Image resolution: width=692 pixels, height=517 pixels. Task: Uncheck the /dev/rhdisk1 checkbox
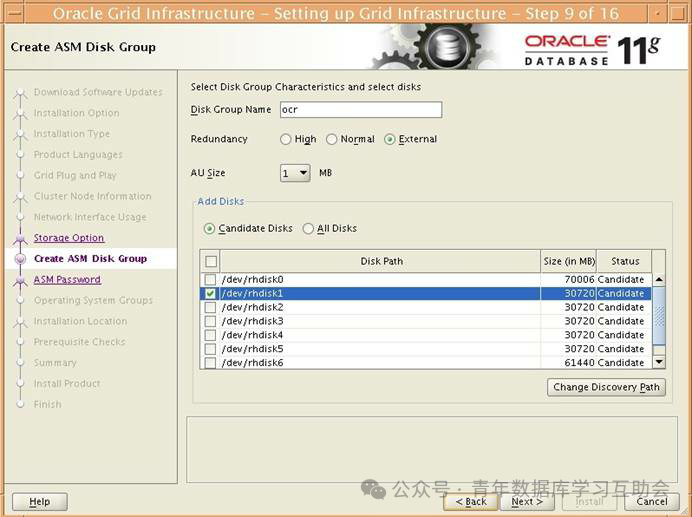click(211, 294)
